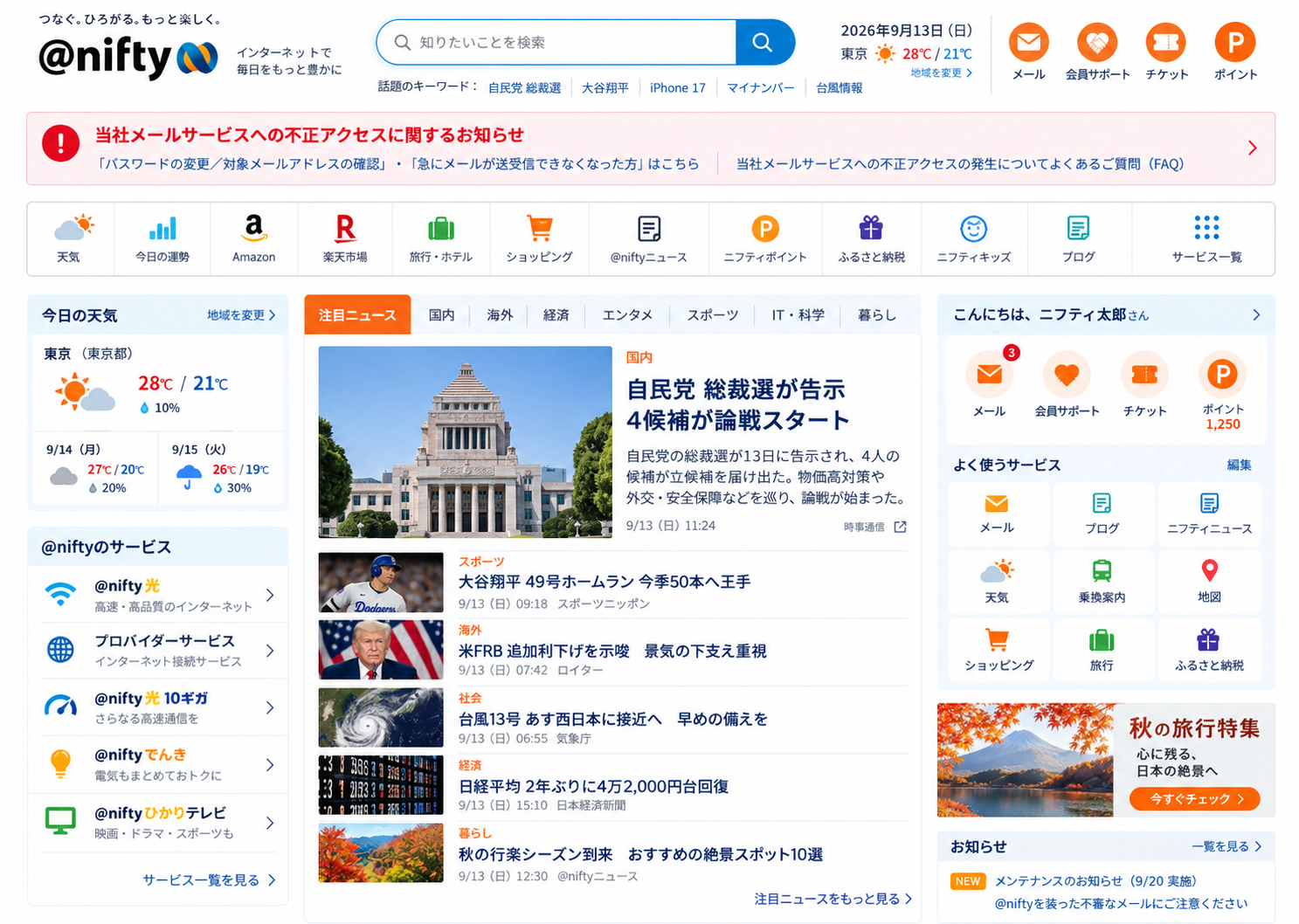Screen dimensions: 1299x924
Task: Open @nifty光 service row chevron
Action: pos(270,595)
